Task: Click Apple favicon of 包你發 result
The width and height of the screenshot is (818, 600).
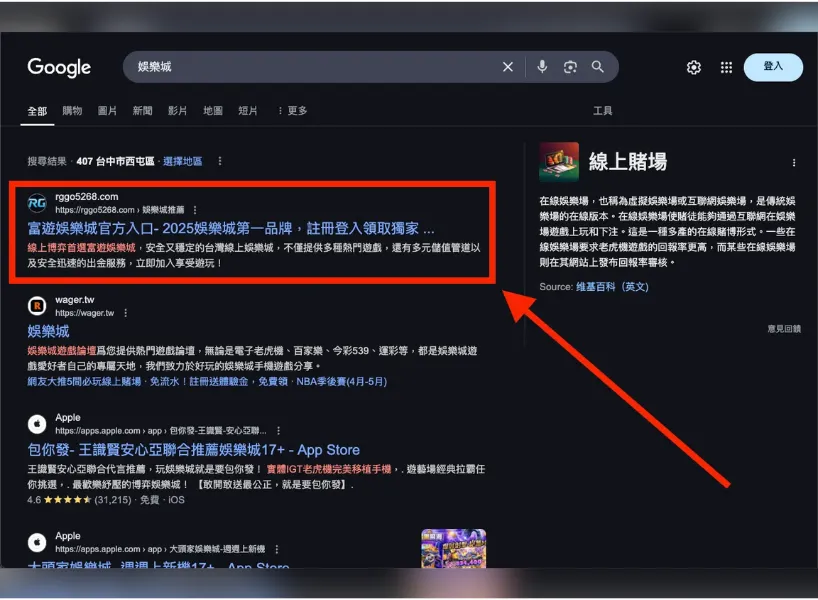Action: 37,424
